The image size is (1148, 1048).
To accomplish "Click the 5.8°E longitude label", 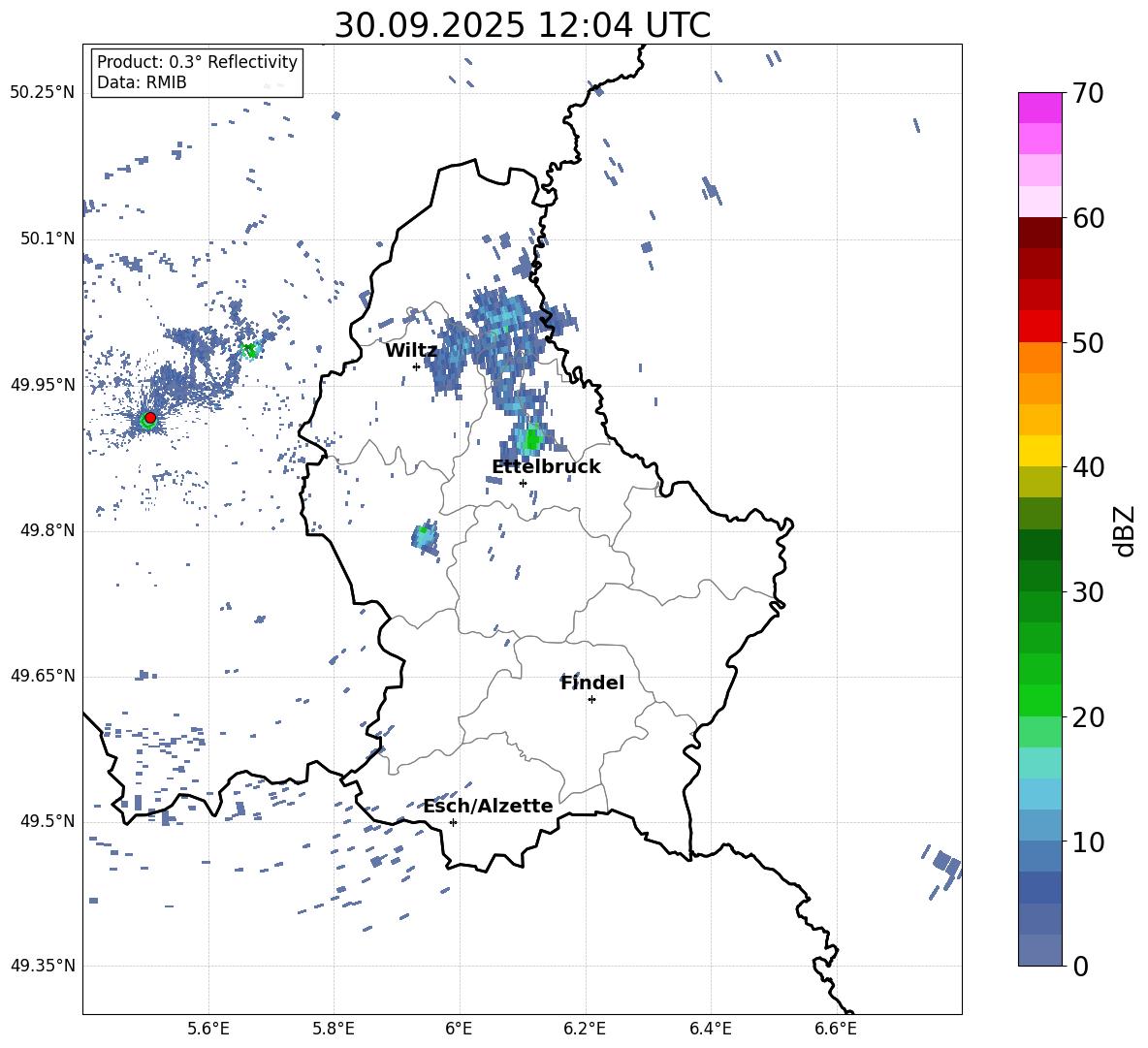I will pos(334,1029).
